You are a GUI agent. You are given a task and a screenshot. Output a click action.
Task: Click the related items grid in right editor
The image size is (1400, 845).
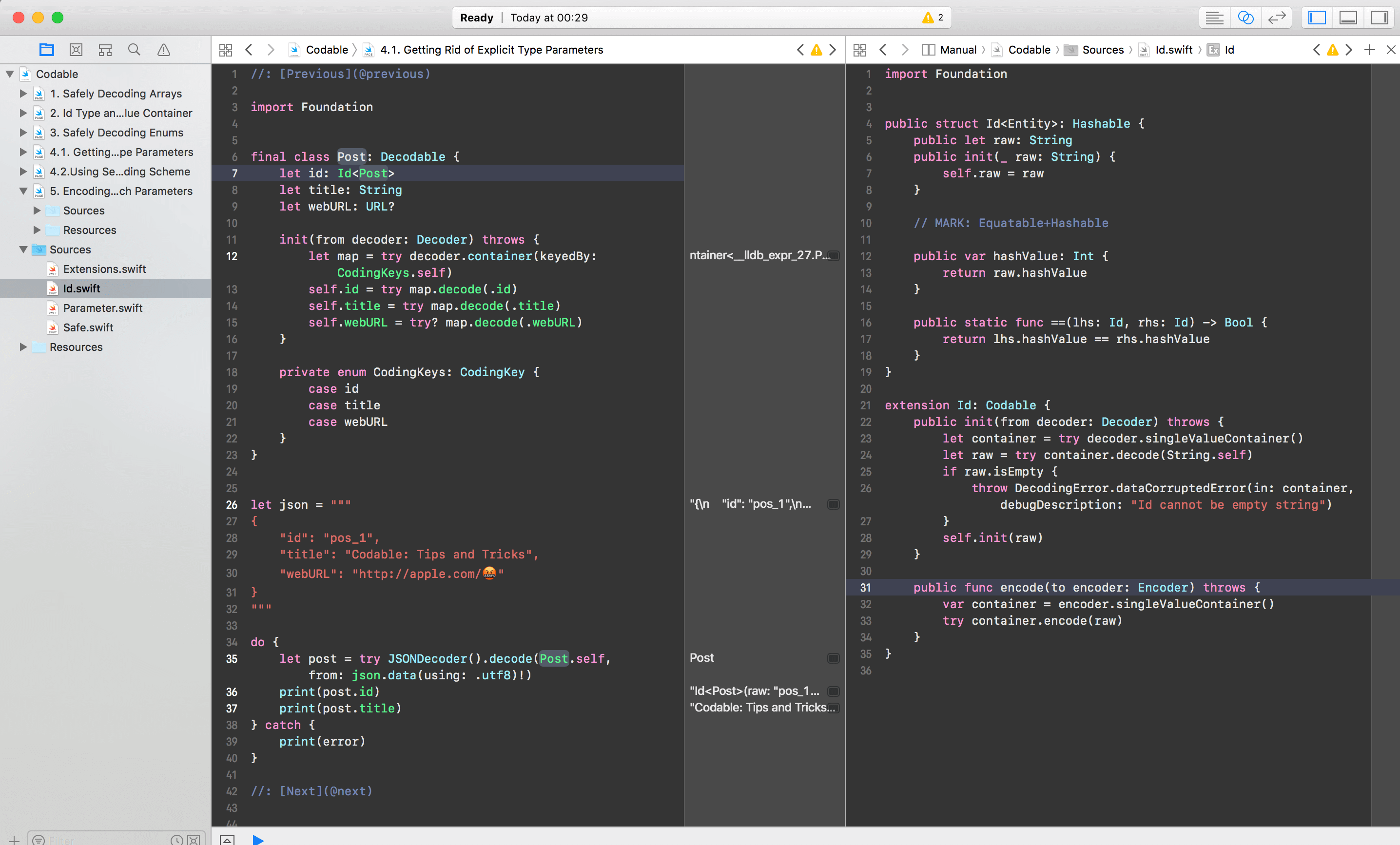point(860,50)
